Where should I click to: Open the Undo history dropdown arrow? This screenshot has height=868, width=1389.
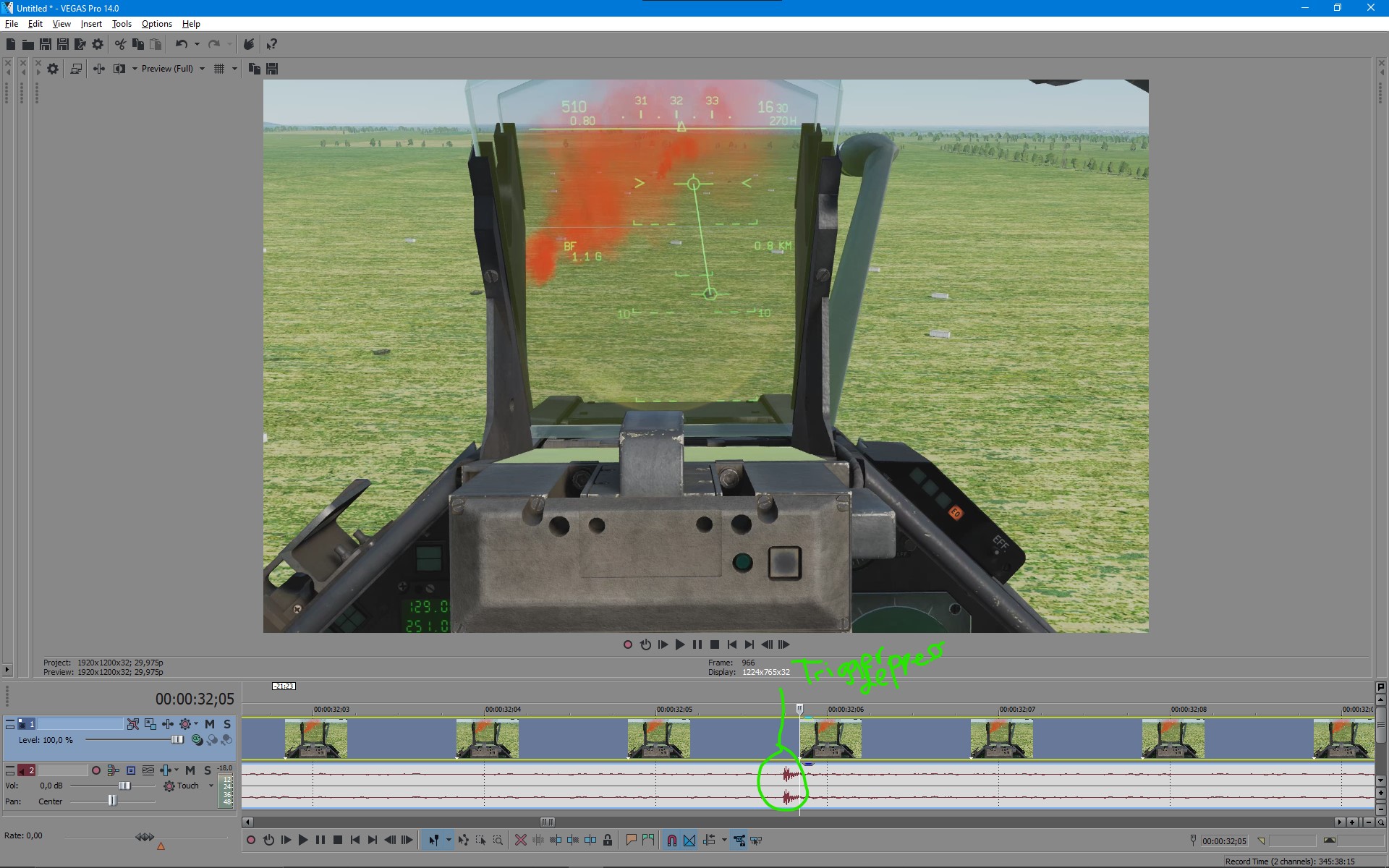coord(197,44)
